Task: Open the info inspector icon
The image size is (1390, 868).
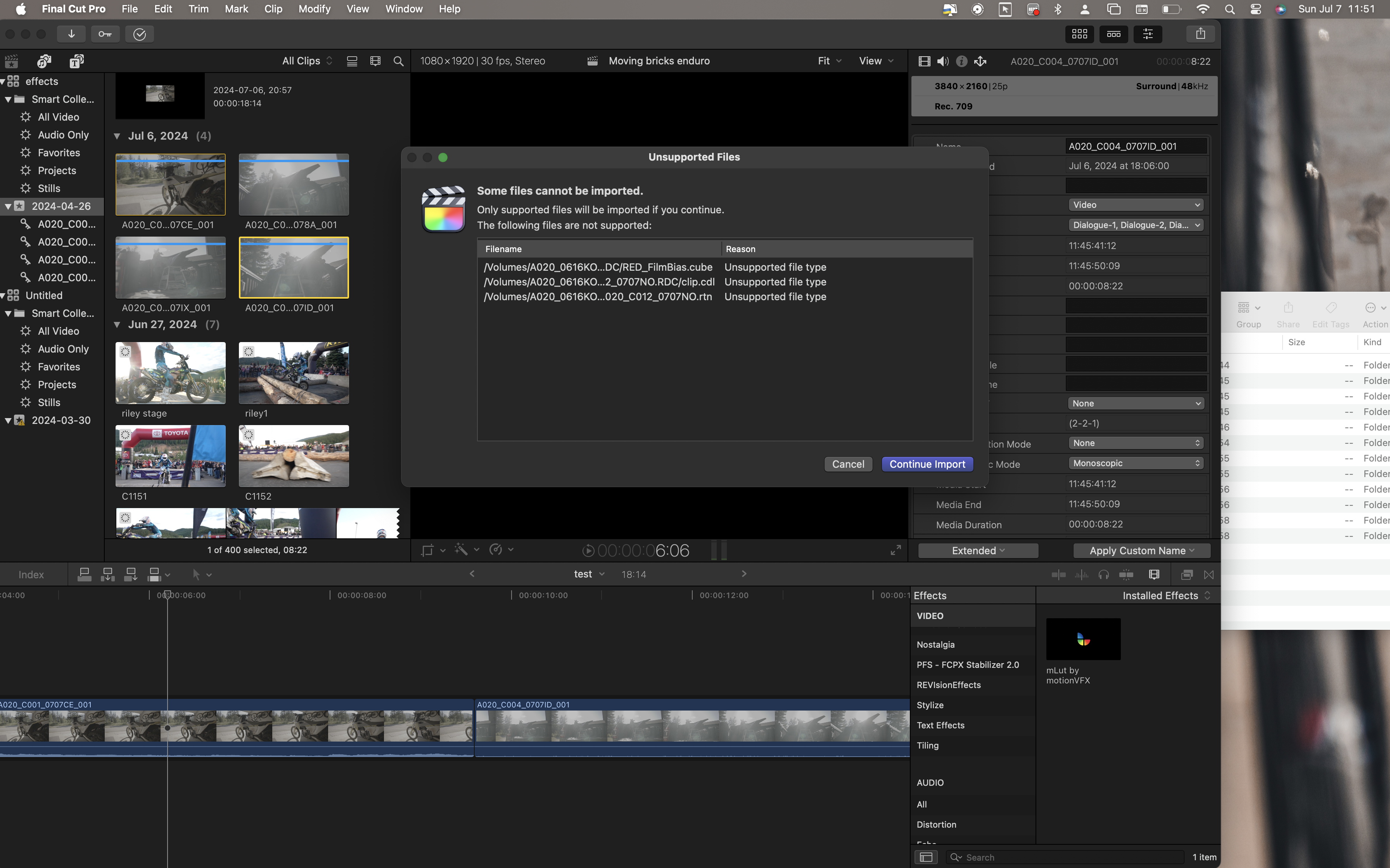Action: tap(962, 61)
